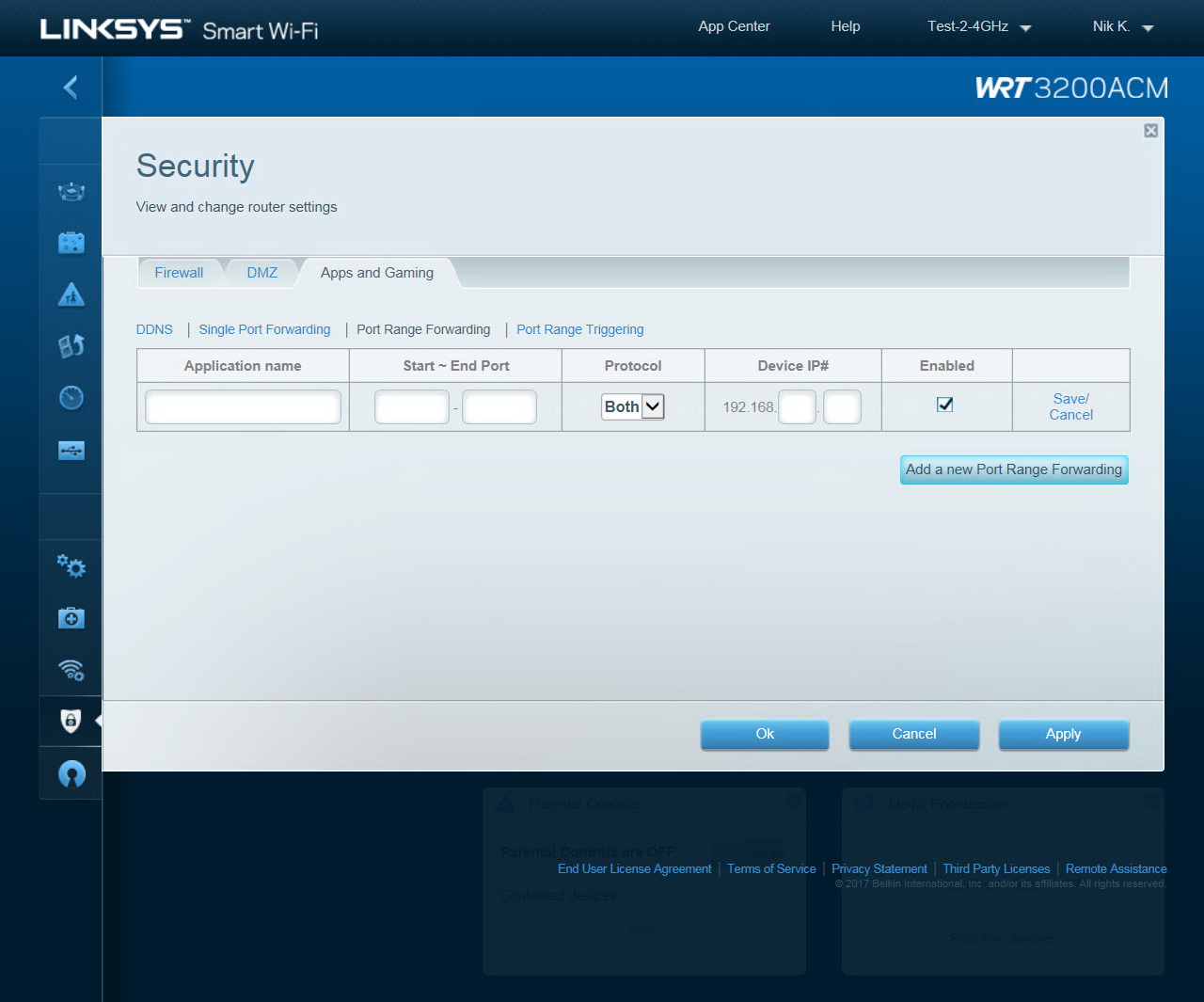Open the Security shield sidebar icon
1204x1002 pixels.
click(71, 721)
